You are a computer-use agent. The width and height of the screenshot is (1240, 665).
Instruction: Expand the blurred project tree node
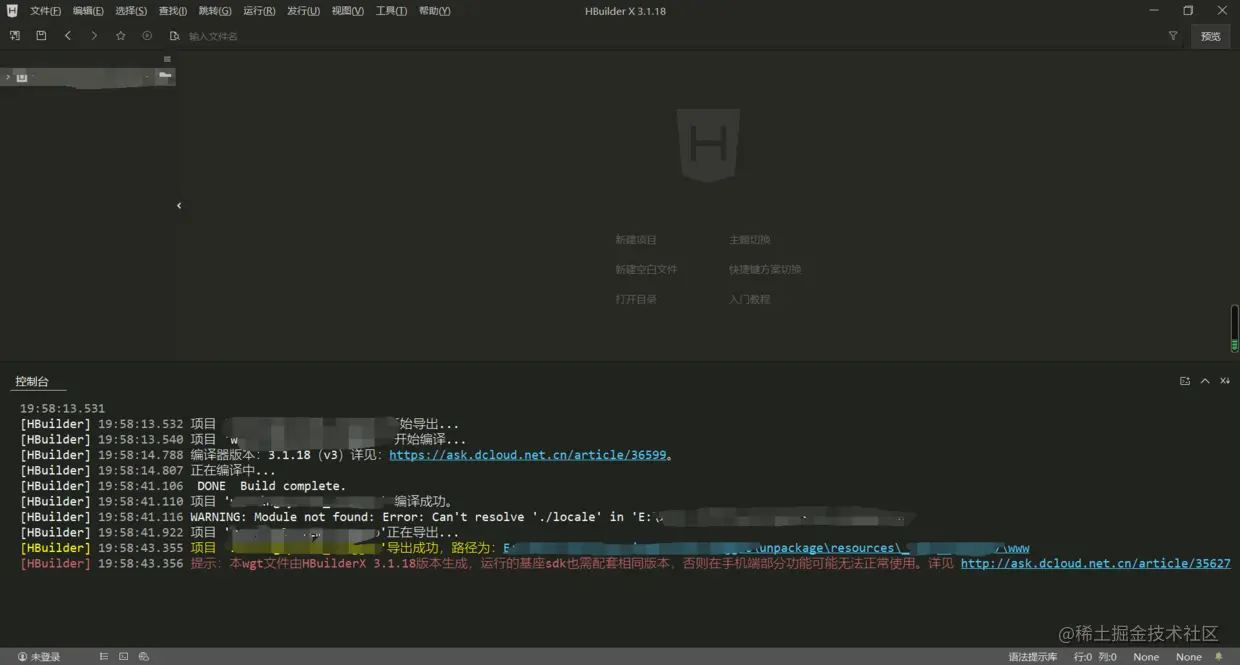coord(8,77)
